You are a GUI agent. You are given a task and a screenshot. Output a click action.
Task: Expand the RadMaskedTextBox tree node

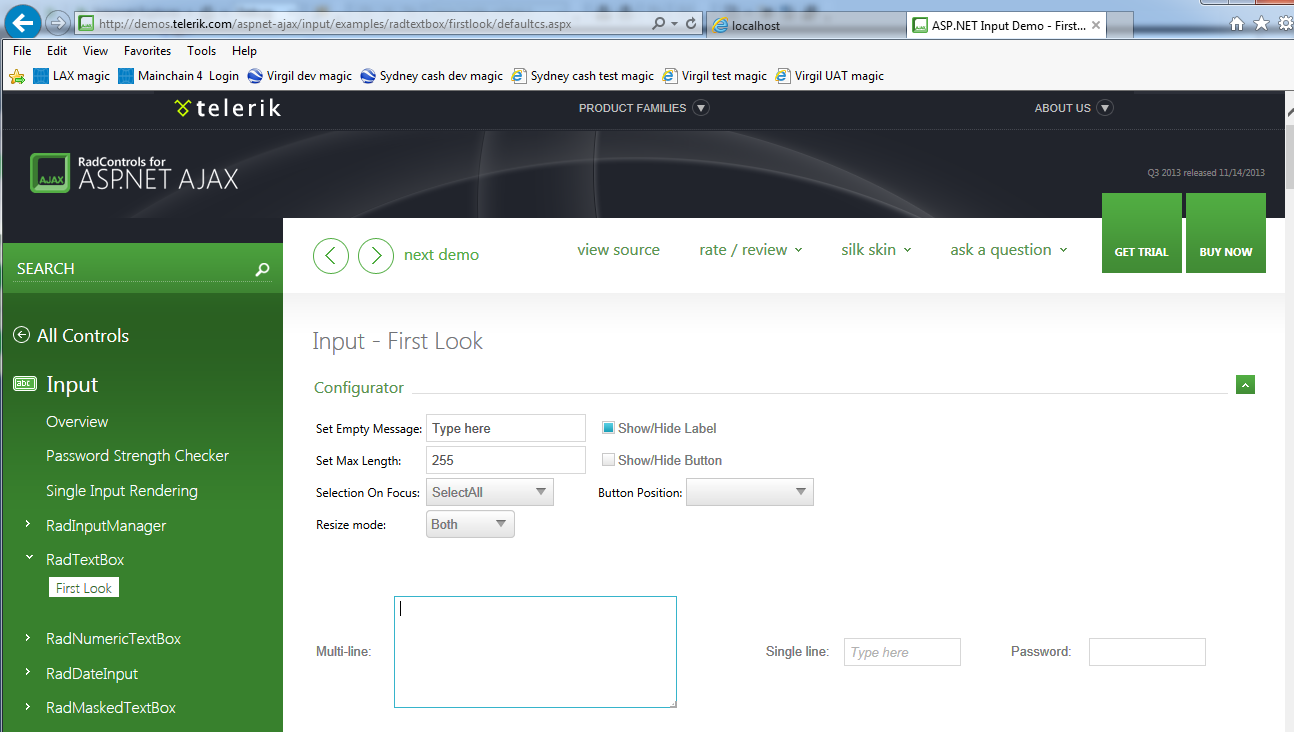27,707
